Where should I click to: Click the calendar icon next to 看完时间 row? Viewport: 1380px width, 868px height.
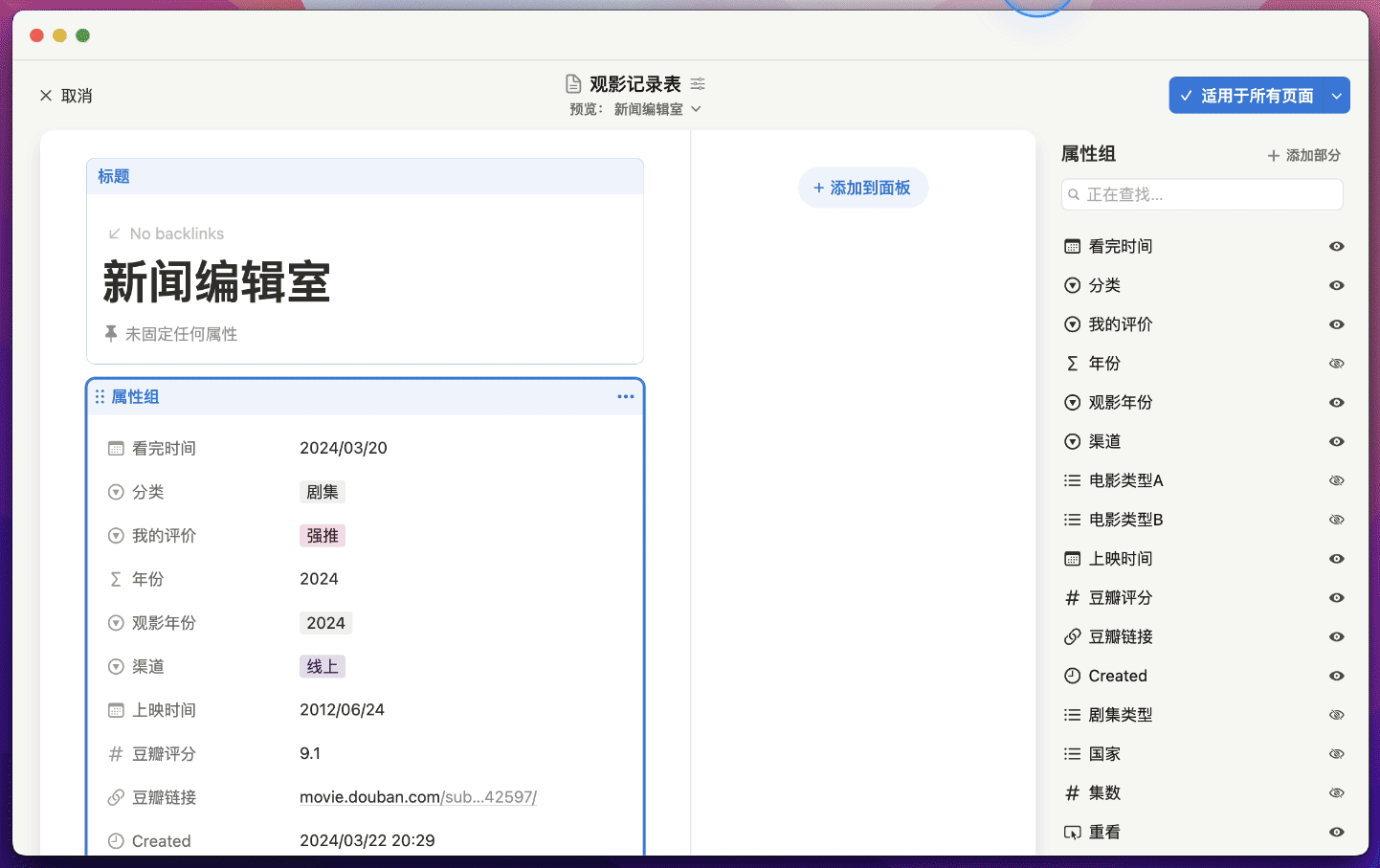point(116,449)
